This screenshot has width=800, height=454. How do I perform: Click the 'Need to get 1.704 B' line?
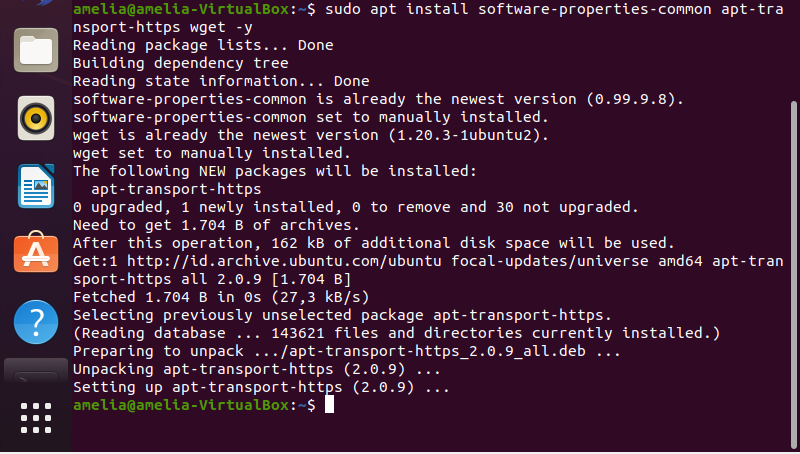point(216,225)
